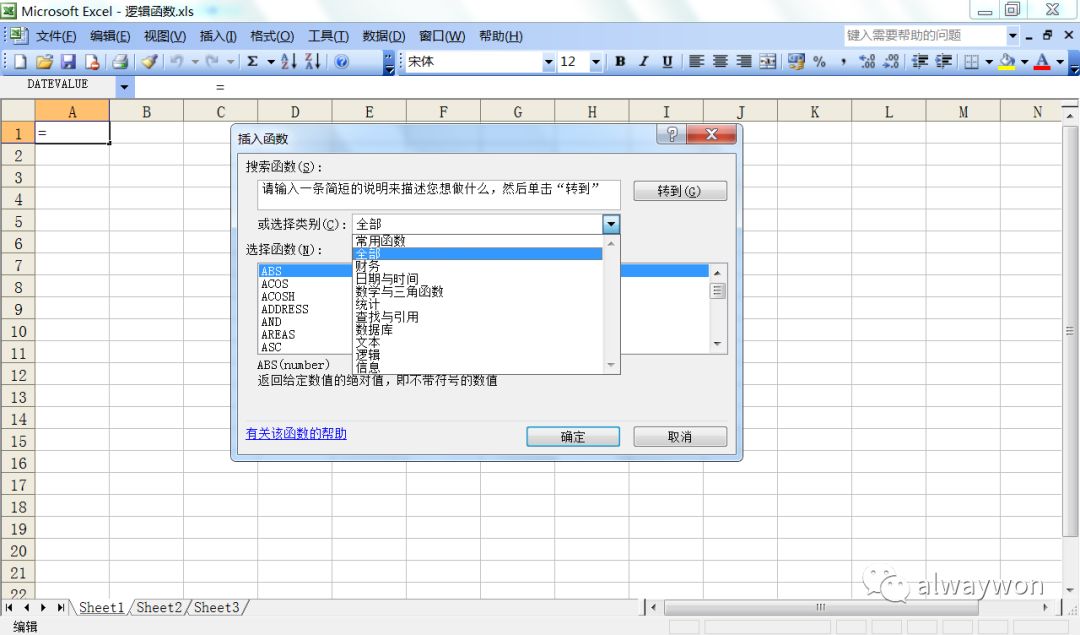Apply cell borders icon
1080x635 pixels.
point(971,62)
